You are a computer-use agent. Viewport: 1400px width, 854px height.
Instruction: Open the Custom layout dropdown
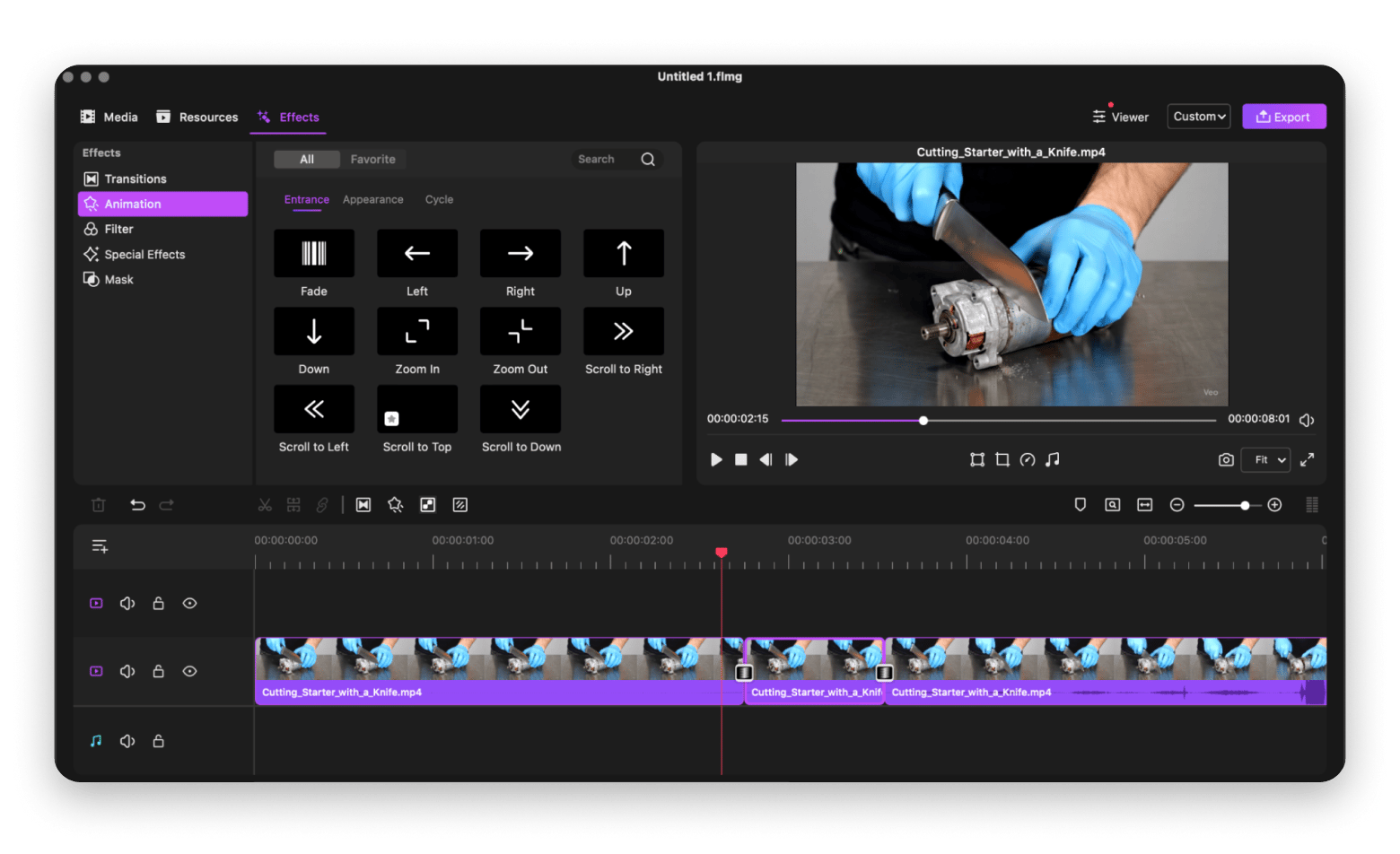[x=1198, y=117]
